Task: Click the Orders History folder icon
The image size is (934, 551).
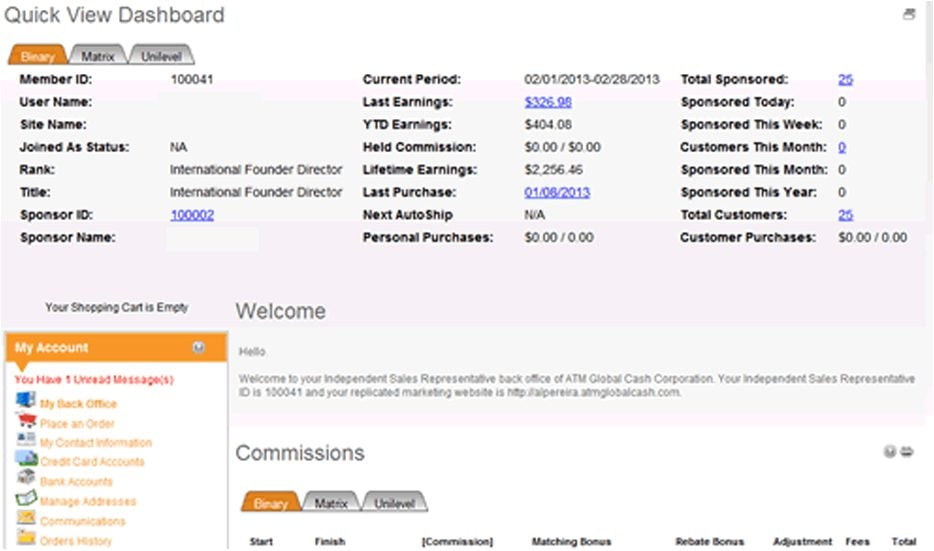Action: click(26, 537)
